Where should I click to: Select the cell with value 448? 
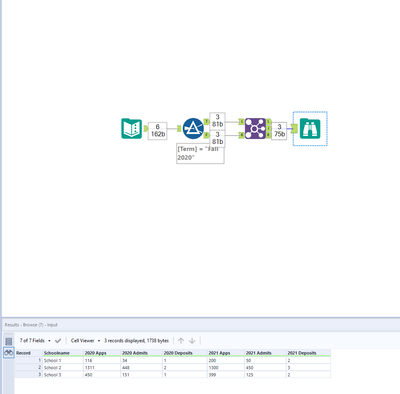click(x=141, y=368)
